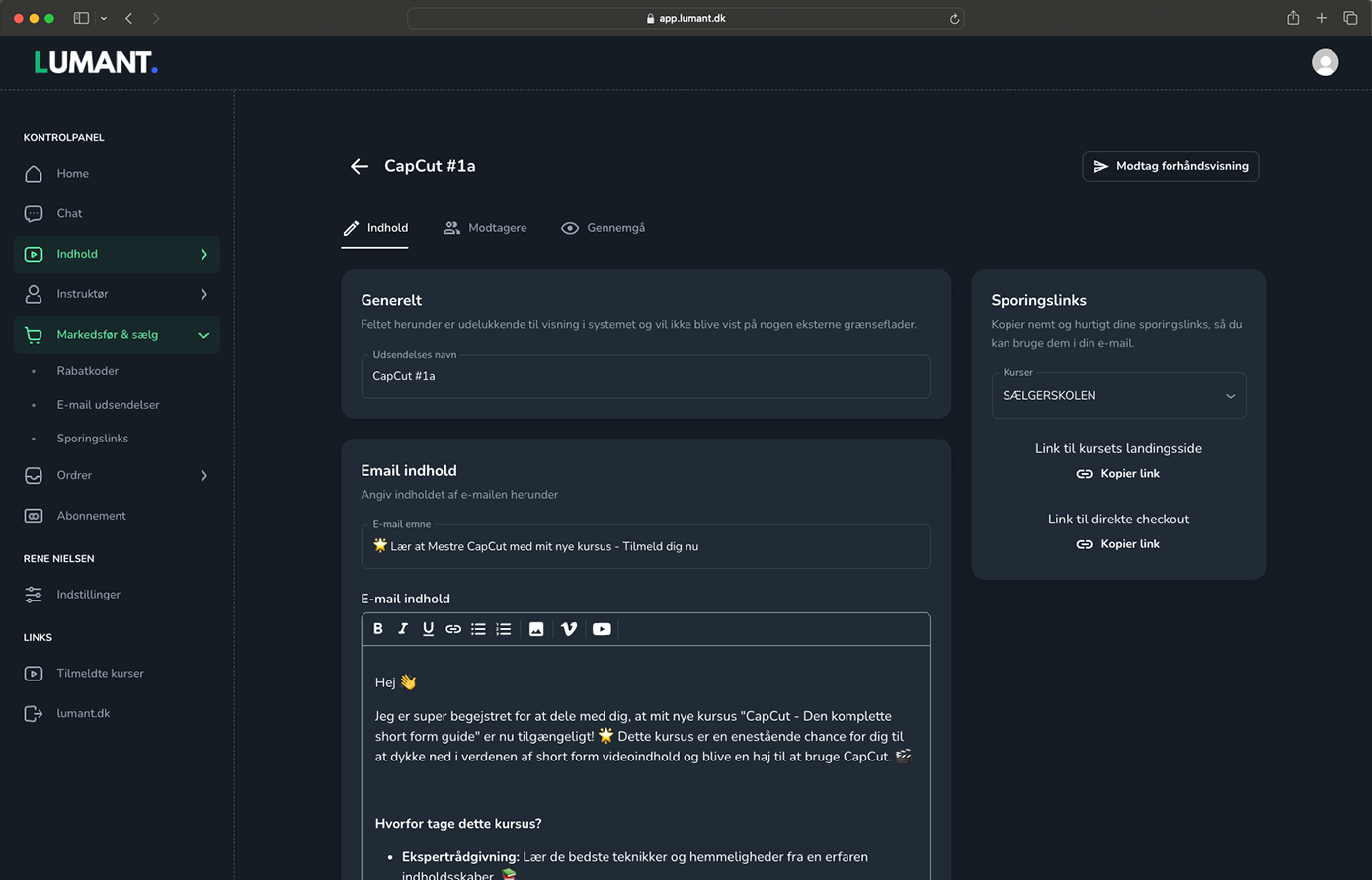The image size is (1372, 880).
Task: Embed a YouTube video in email
Action: [x=602, y=629]
